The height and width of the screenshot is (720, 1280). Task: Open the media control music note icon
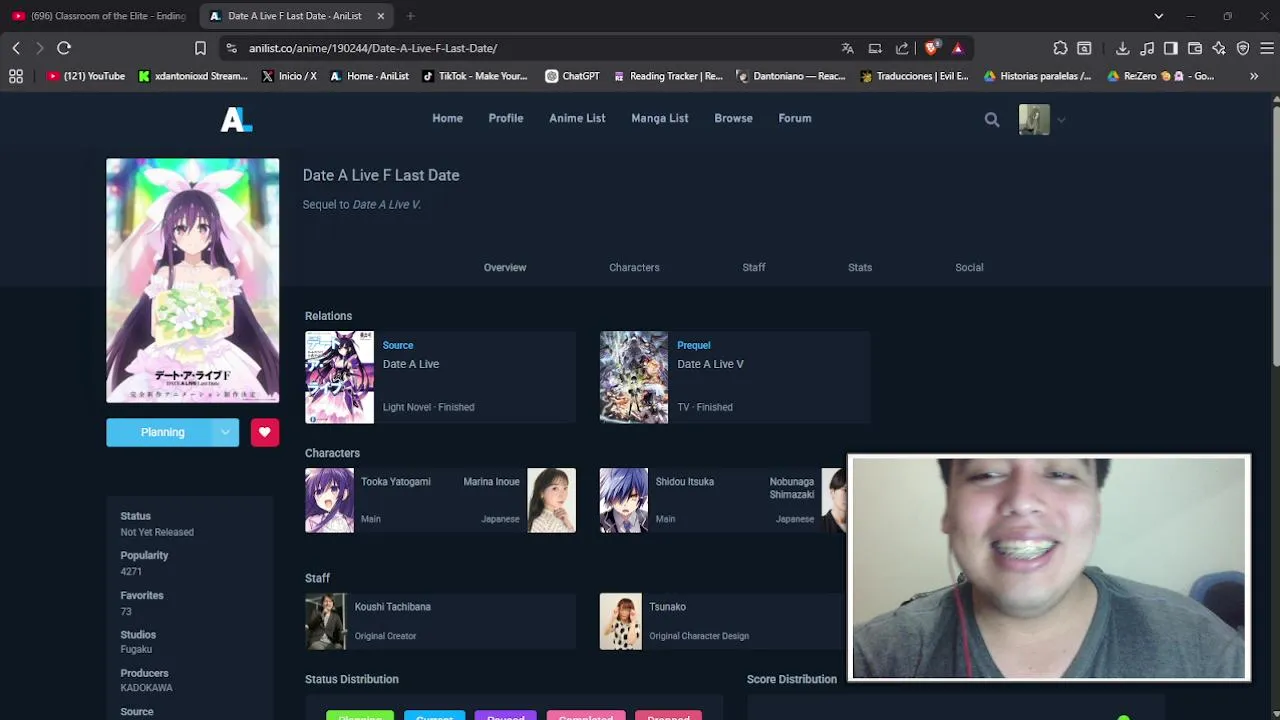[1147, 48]
